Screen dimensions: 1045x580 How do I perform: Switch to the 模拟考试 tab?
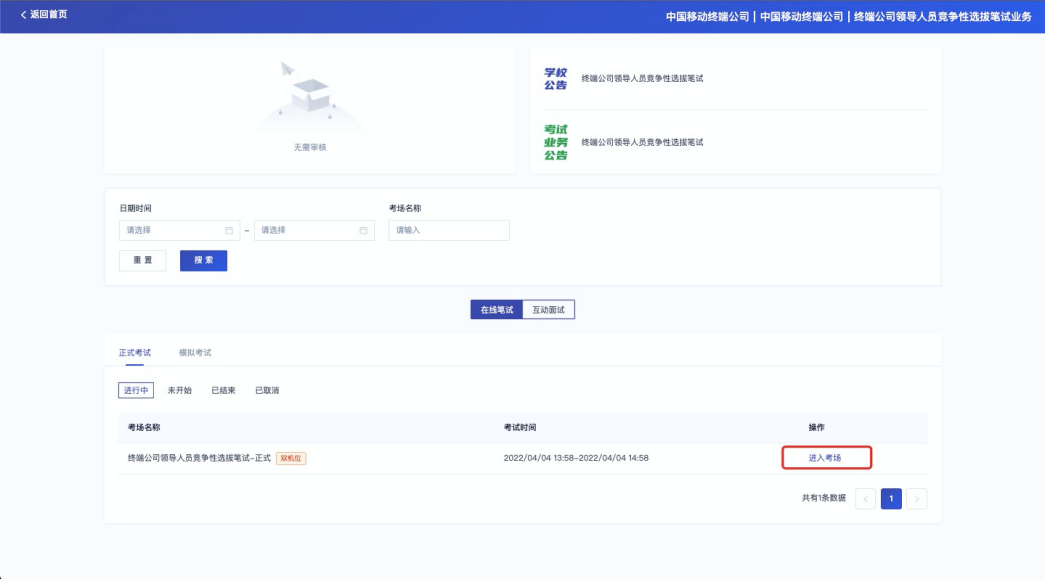point(196,353)
